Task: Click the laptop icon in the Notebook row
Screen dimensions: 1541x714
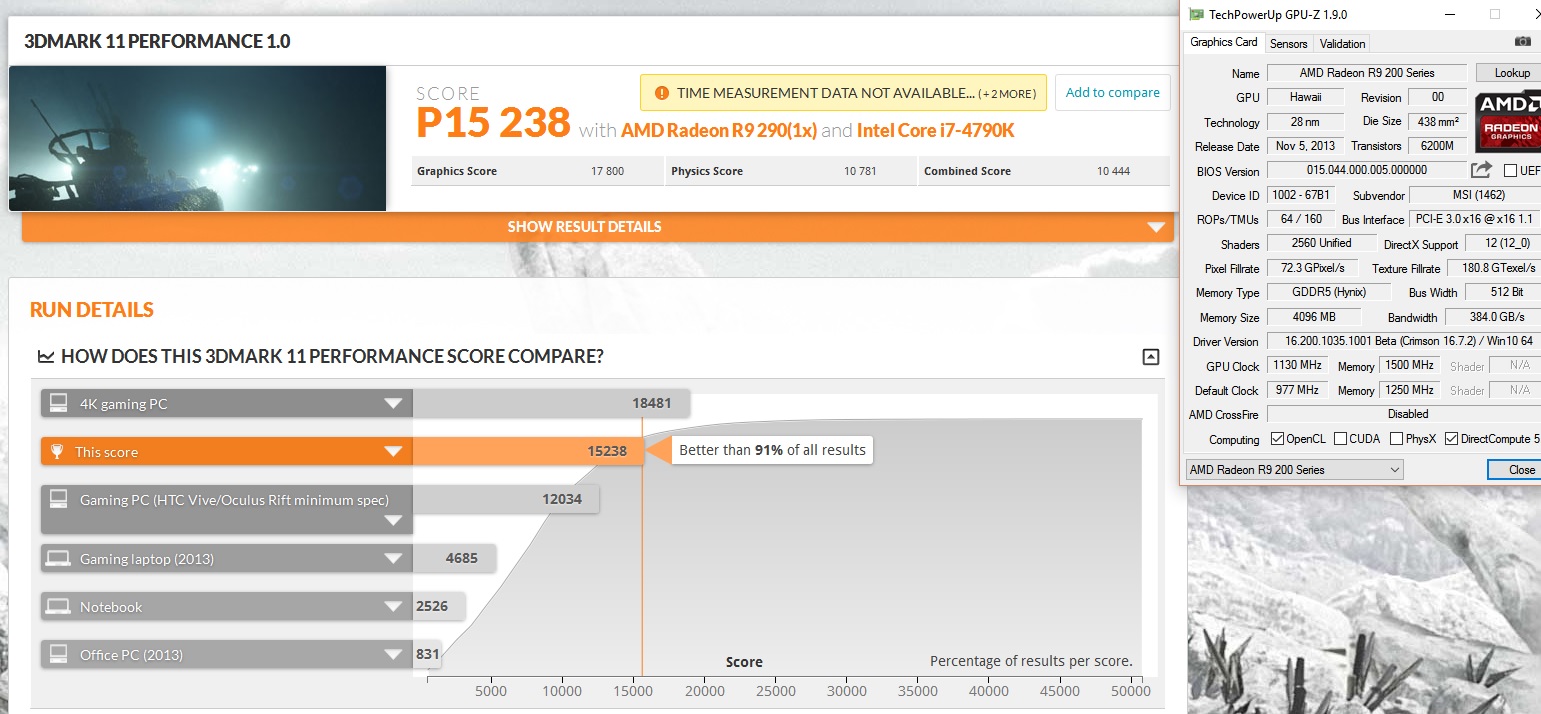Action: click(x=58, y=606)
